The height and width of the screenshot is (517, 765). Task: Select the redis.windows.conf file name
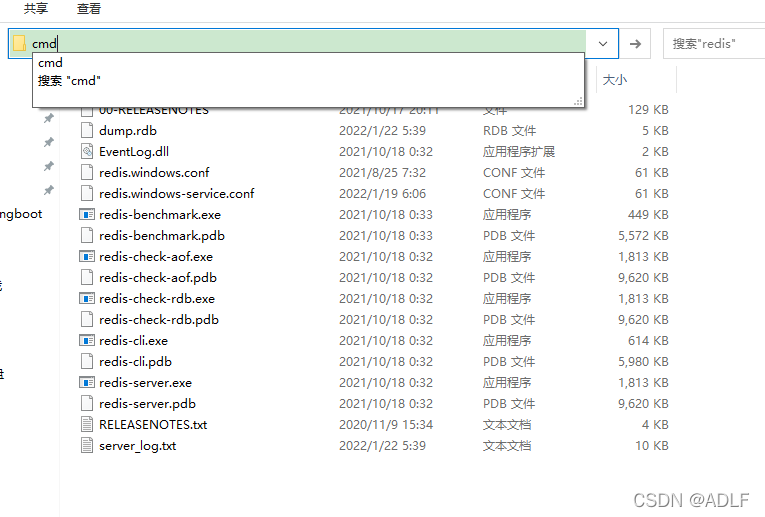(154, 173)
